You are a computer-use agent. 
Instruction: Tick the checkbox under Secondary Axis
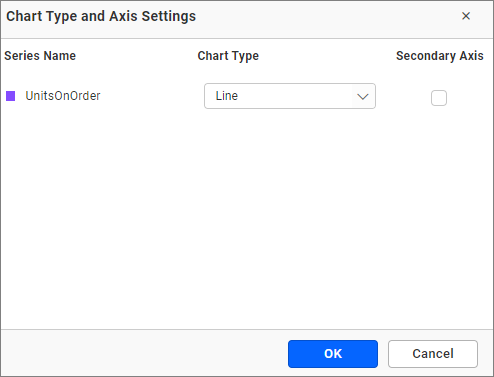[x=439, y=98]
